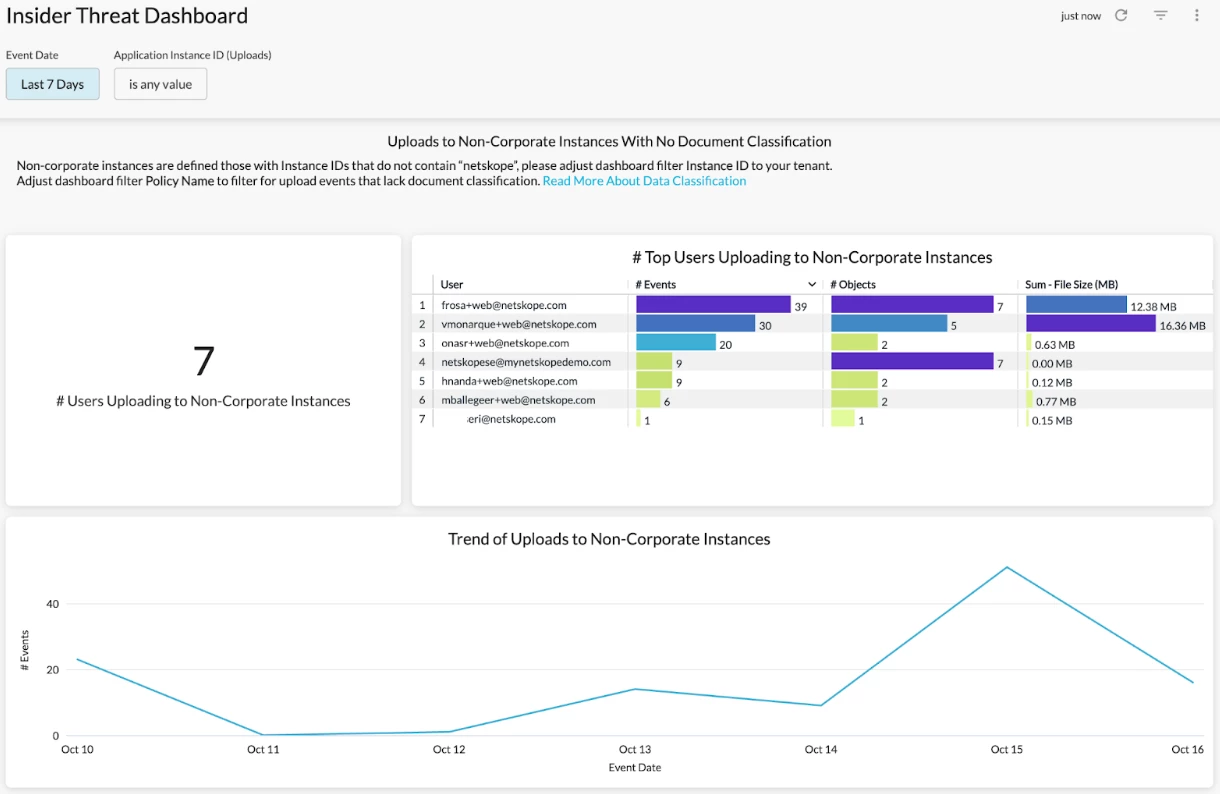The image size is (1220, 794).
Task: Click the 0.77 MB file size value
Action: (x=1056, y=402)
